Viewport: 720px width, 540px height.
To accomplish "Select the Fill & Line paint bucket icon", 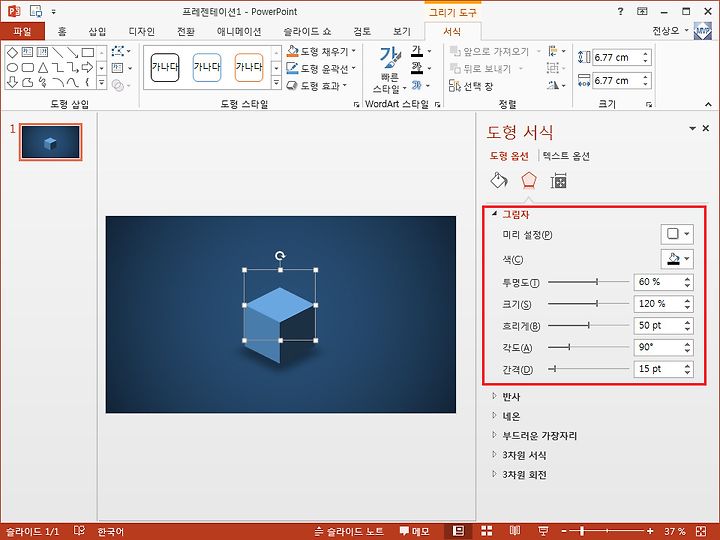I will [499, 180].
